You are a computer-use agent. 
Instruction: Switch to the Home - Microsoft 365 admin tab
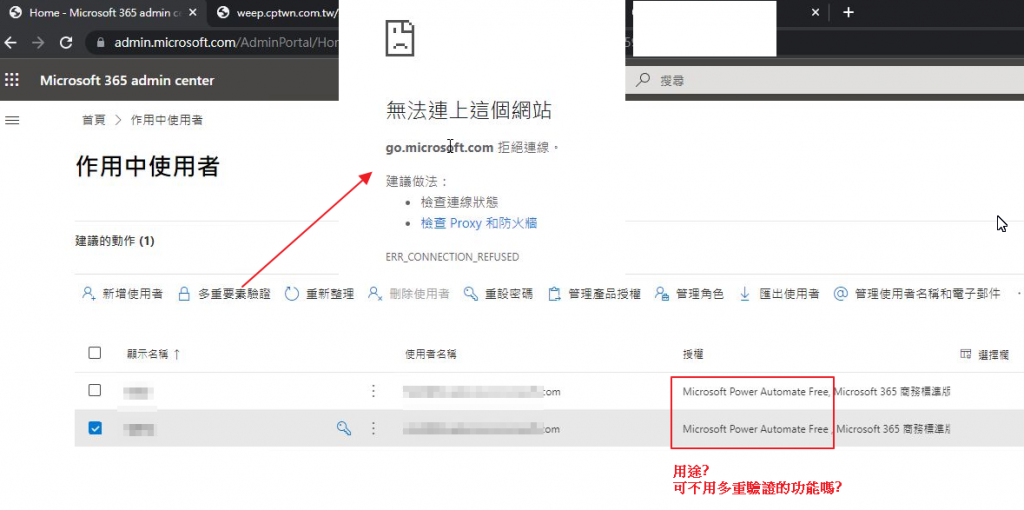[x=104, y=12]
